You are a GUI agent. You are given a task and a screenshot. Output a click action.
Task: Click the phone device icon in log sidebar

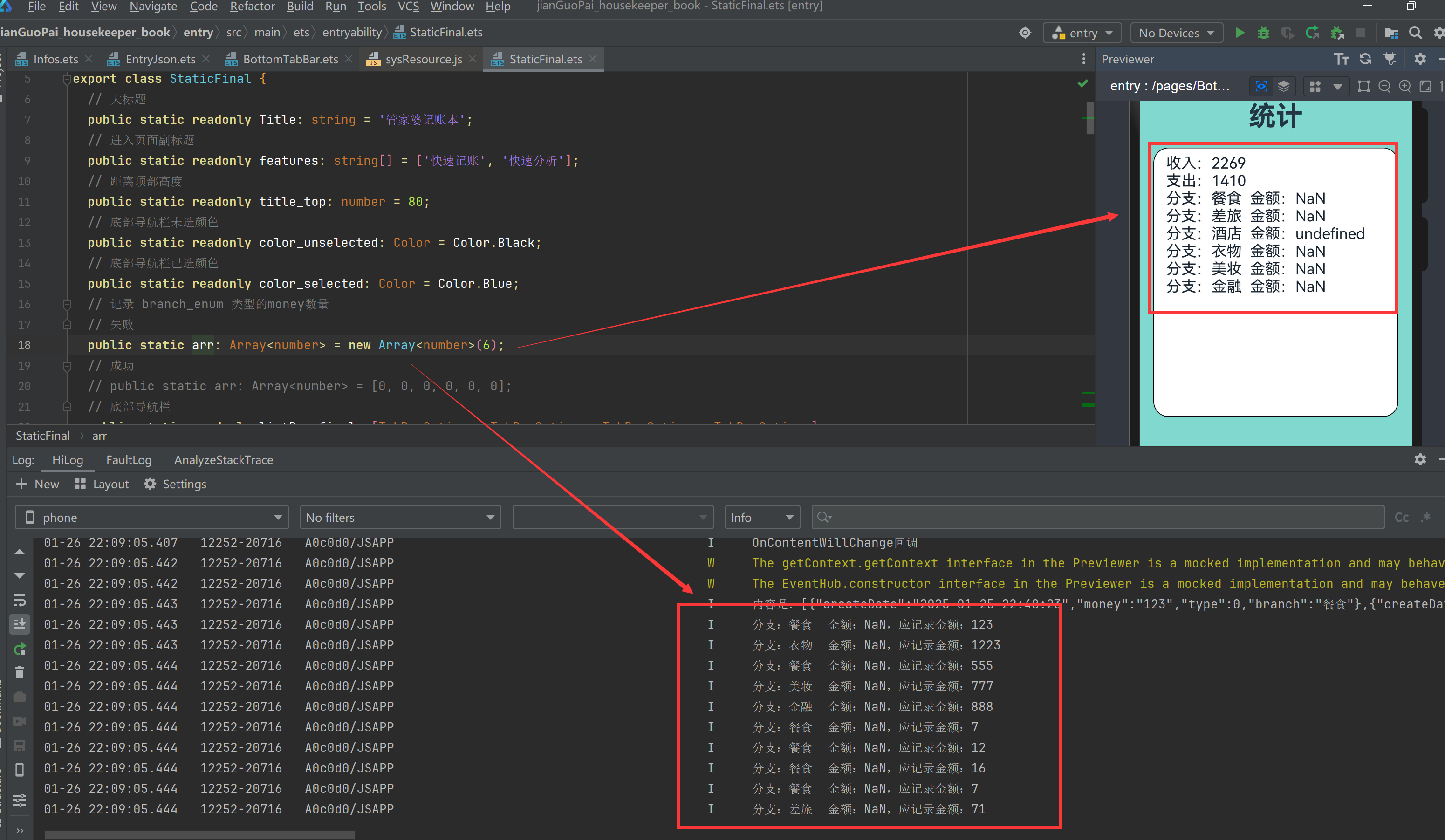20,769
